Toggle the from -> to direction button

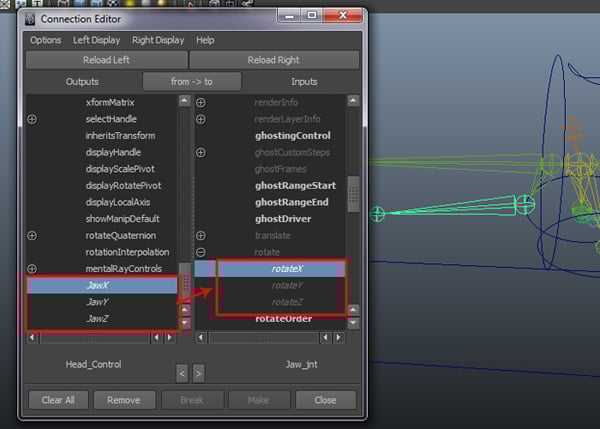(192, 81)
